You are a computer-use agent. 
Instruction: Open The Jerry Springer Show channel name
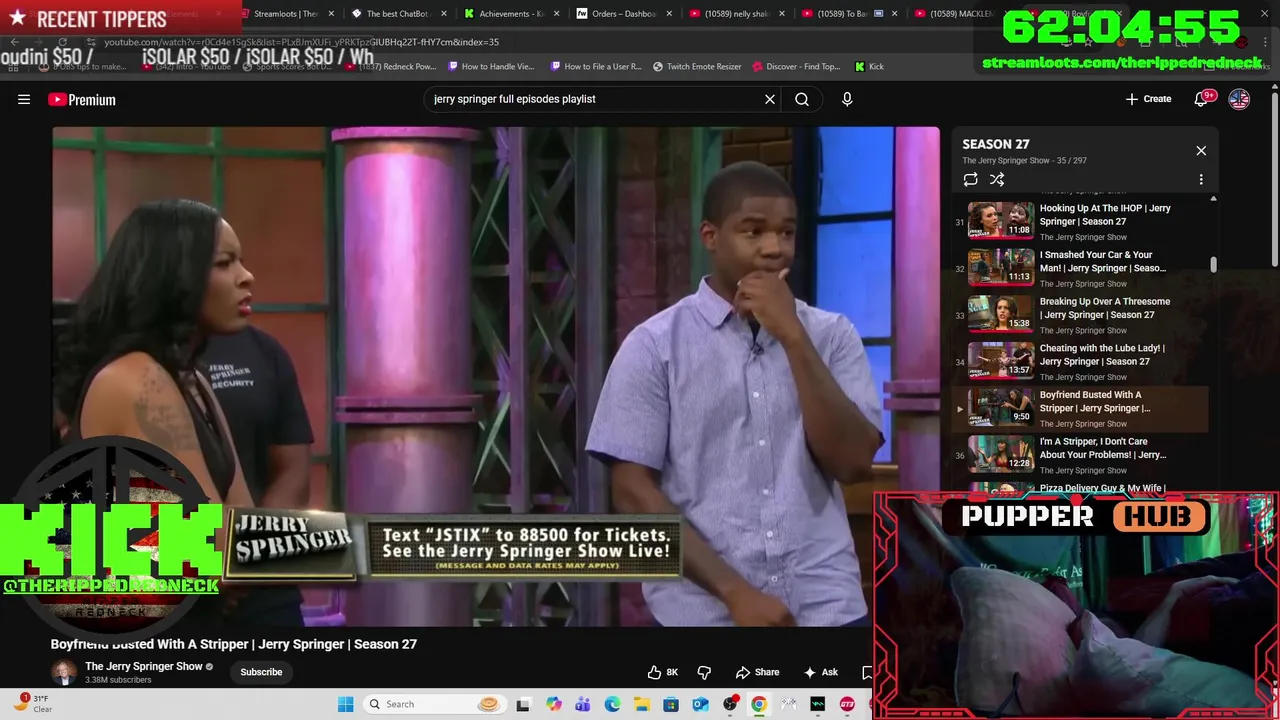click(144, 666)
